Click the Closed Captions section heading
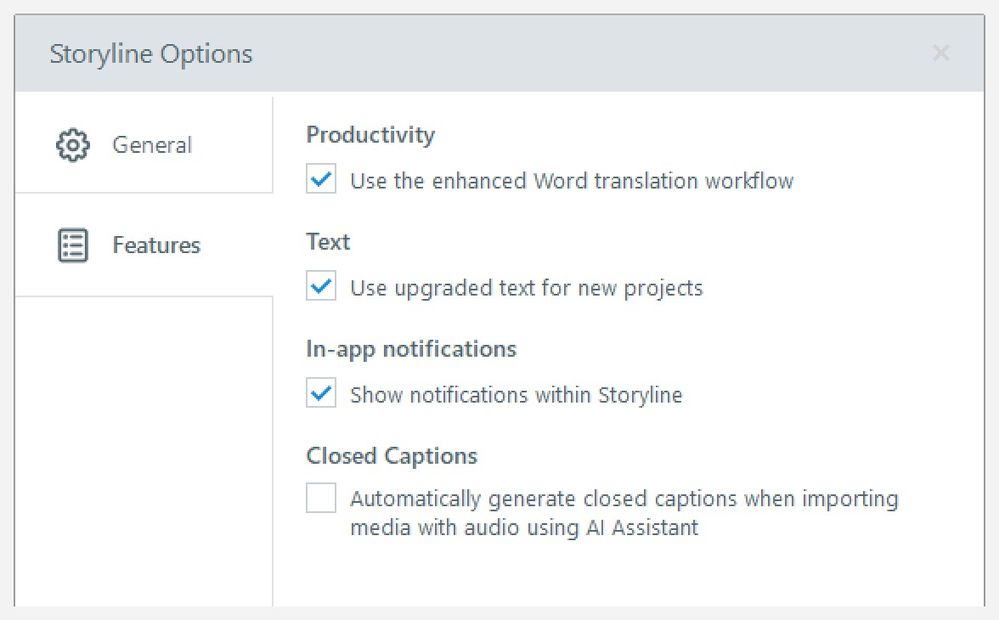Screen dimensions: 999x620 [392, 456]
